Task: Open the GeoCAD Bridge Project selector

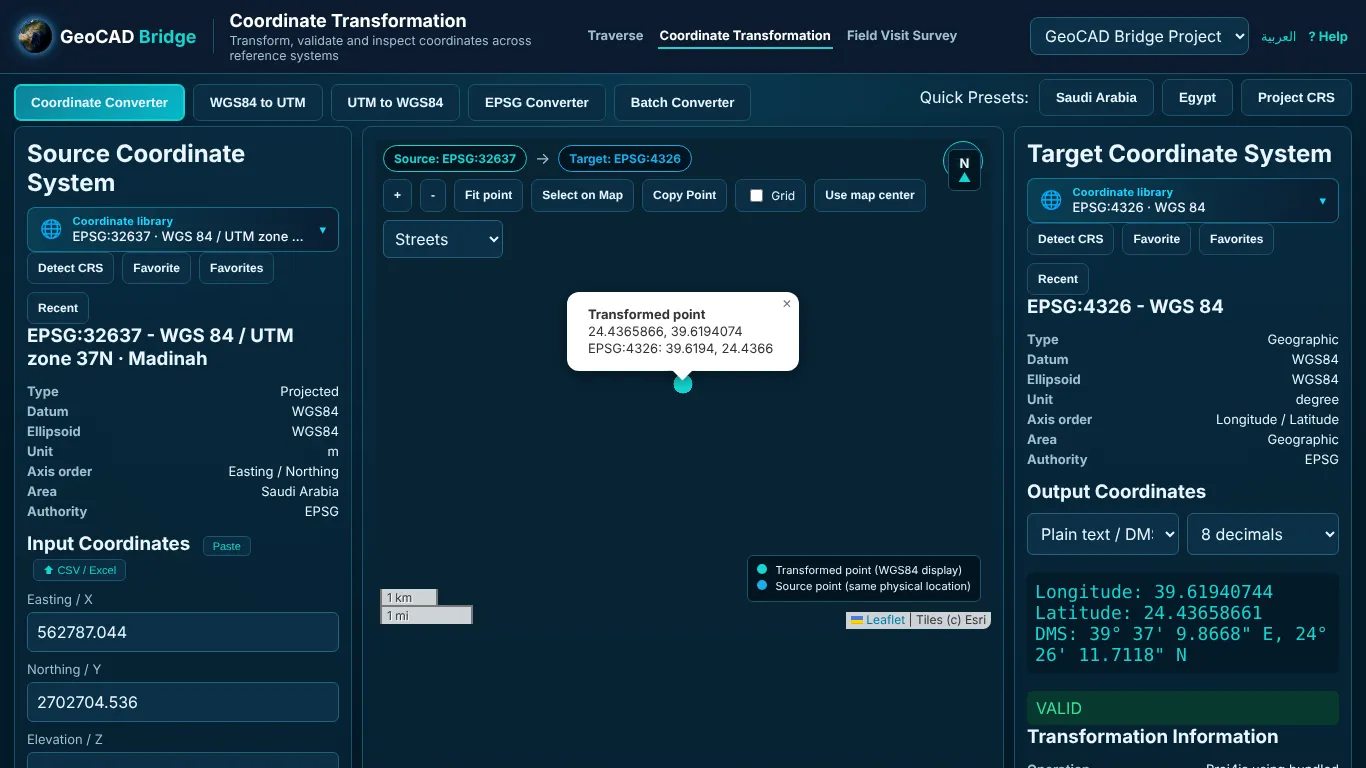Action: click(x=1139, y=36)
